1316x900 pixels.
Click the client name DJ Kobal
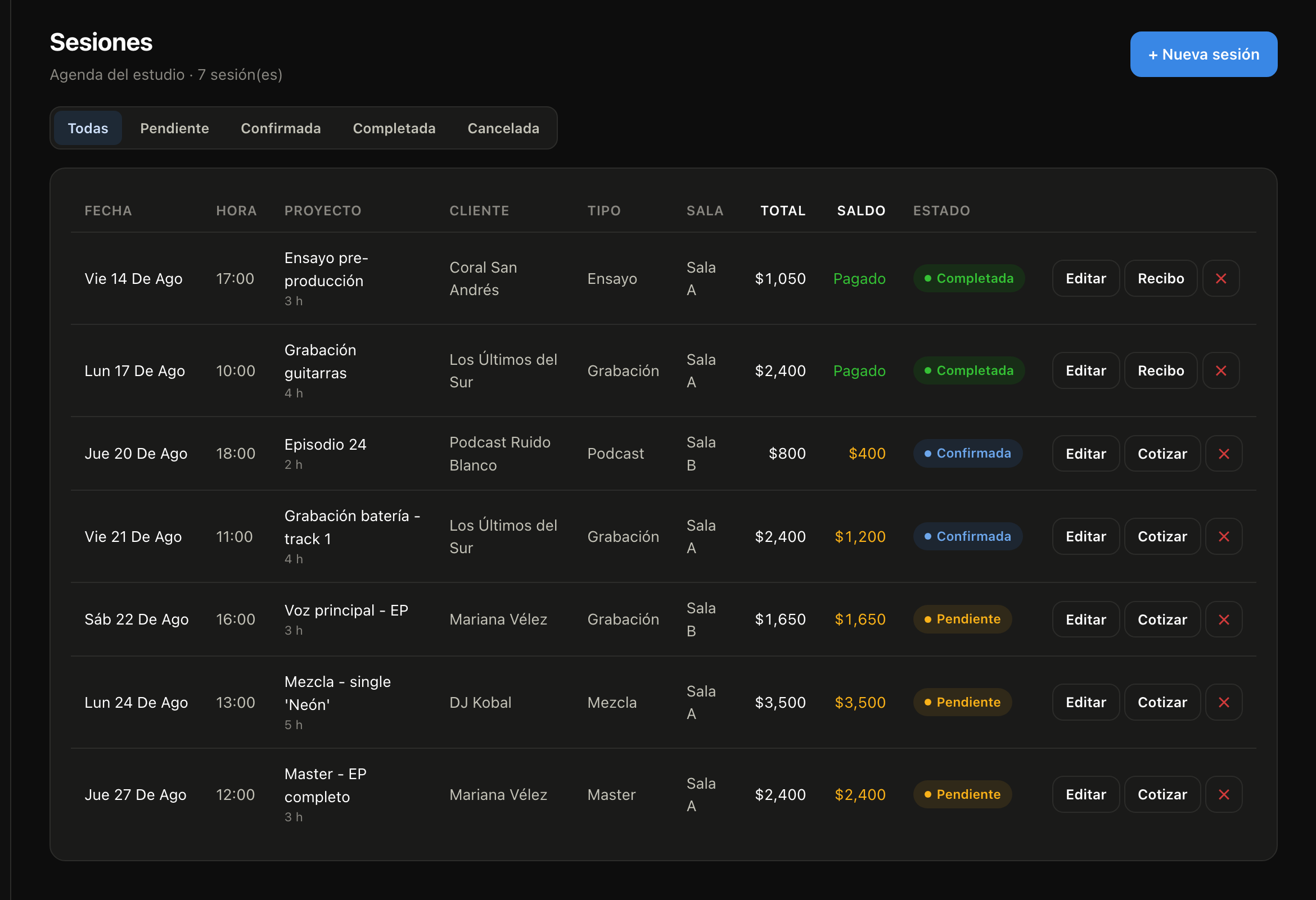pyautogui.click(x=480, y=703)
